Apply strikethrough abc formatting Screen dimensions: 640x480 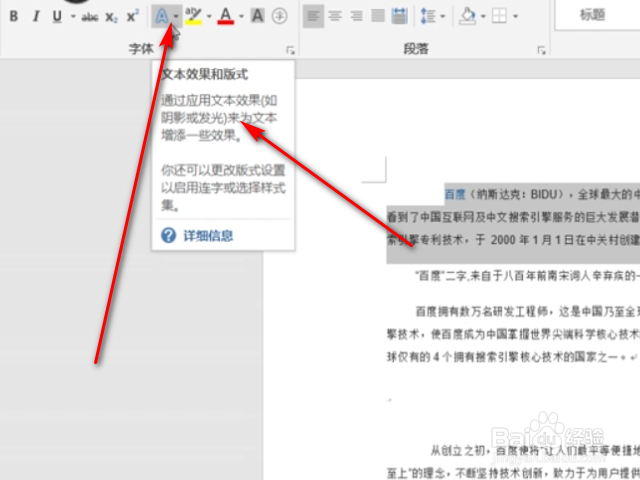[89, 17]
